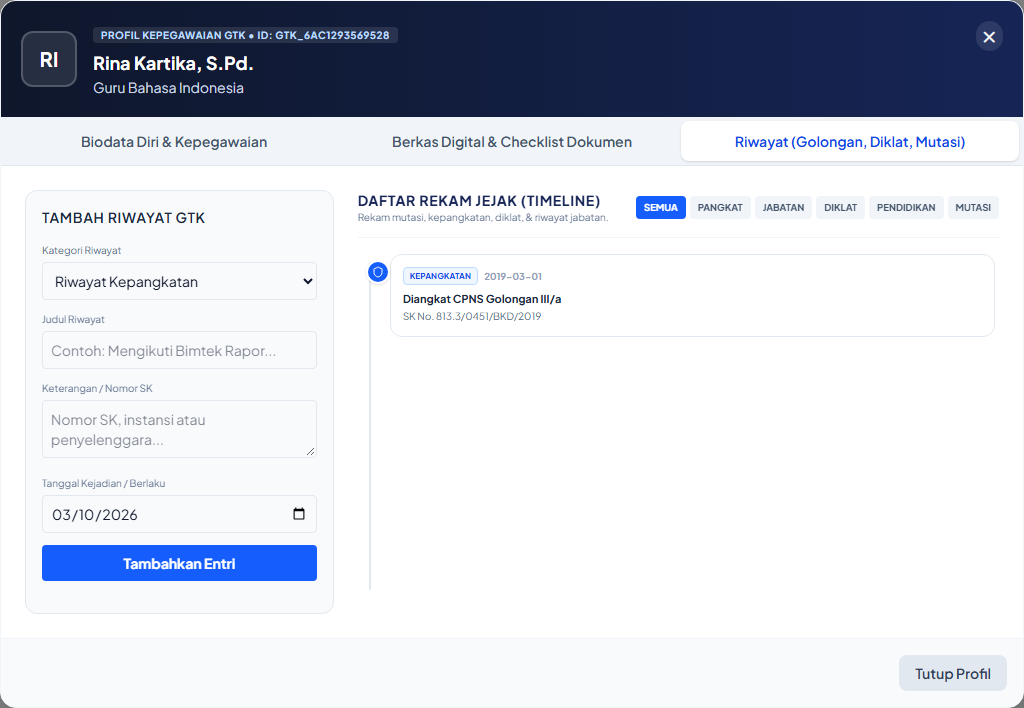Image resolution: width=1024 pixels, height=708 pixels.
Task: Open Berkas Digital & Checklist Dokumen tab
Action: point(512,142)
